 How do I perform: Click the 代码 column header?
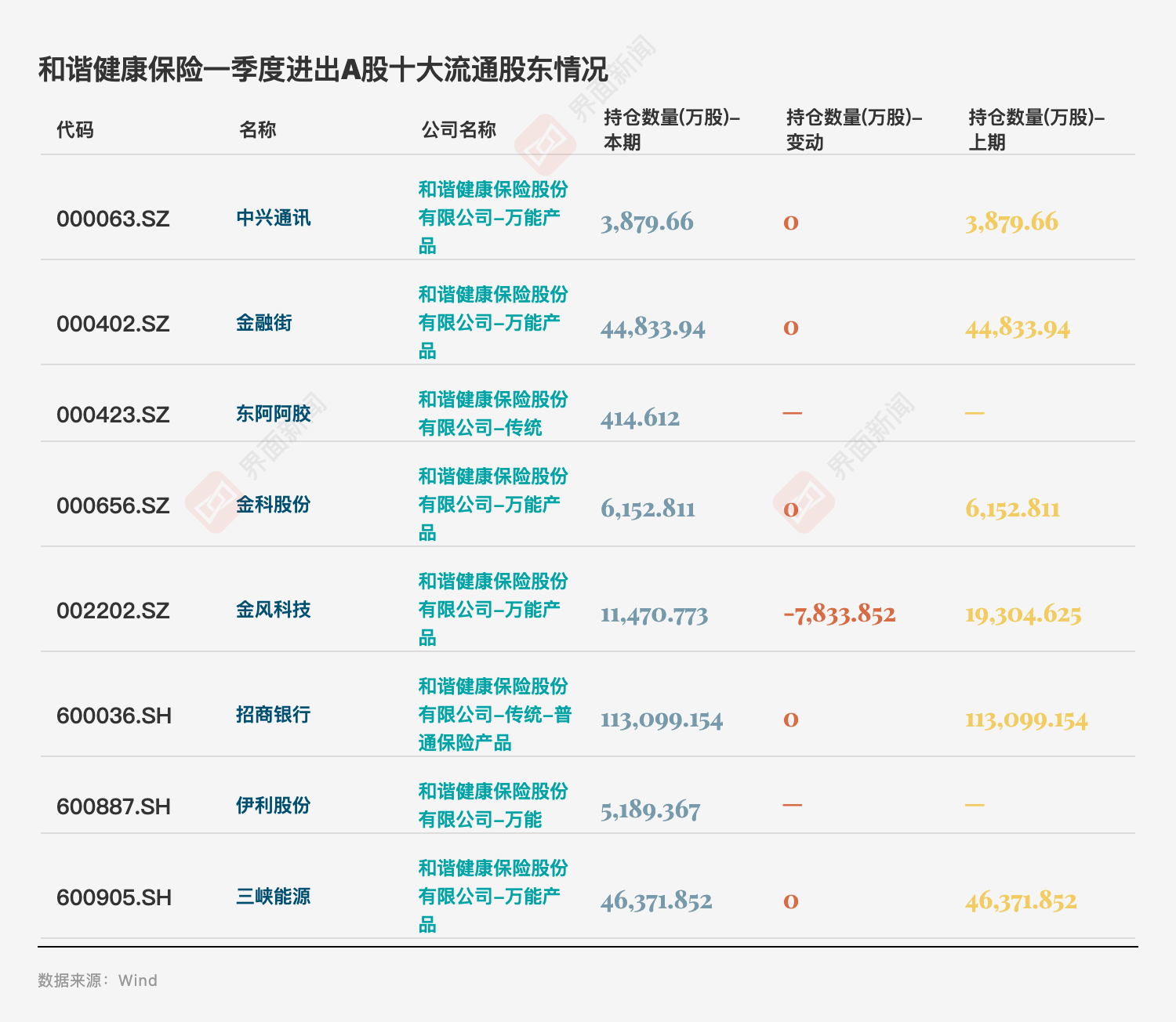point(75,129)
